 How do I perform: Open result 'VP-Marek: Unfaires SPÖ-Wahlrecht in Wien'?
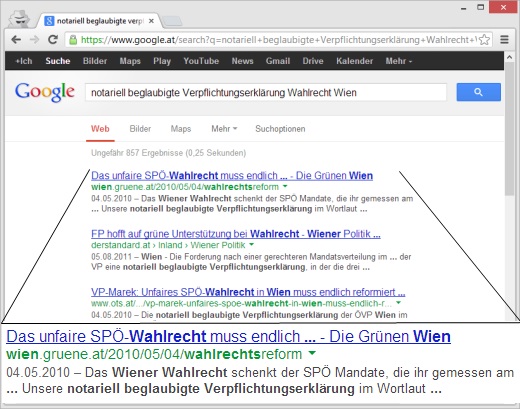coord(248,292)
